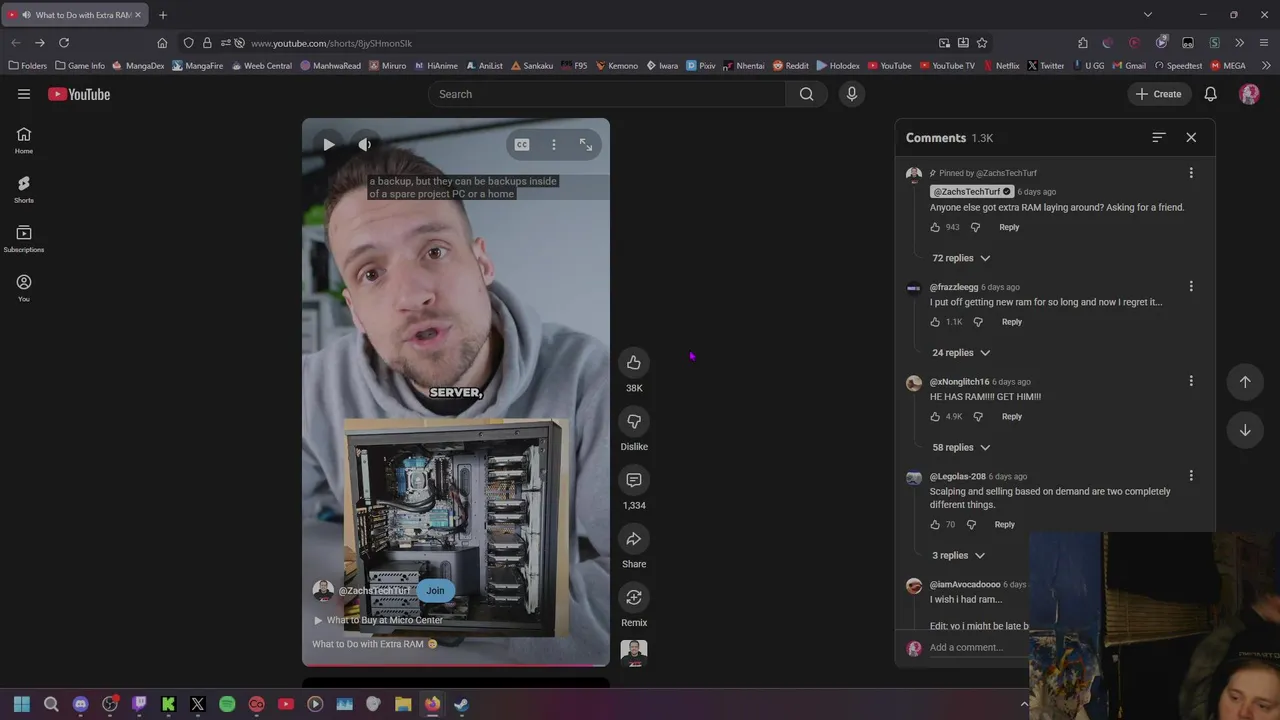Click the YouTube search input box

tap(607, 94)
